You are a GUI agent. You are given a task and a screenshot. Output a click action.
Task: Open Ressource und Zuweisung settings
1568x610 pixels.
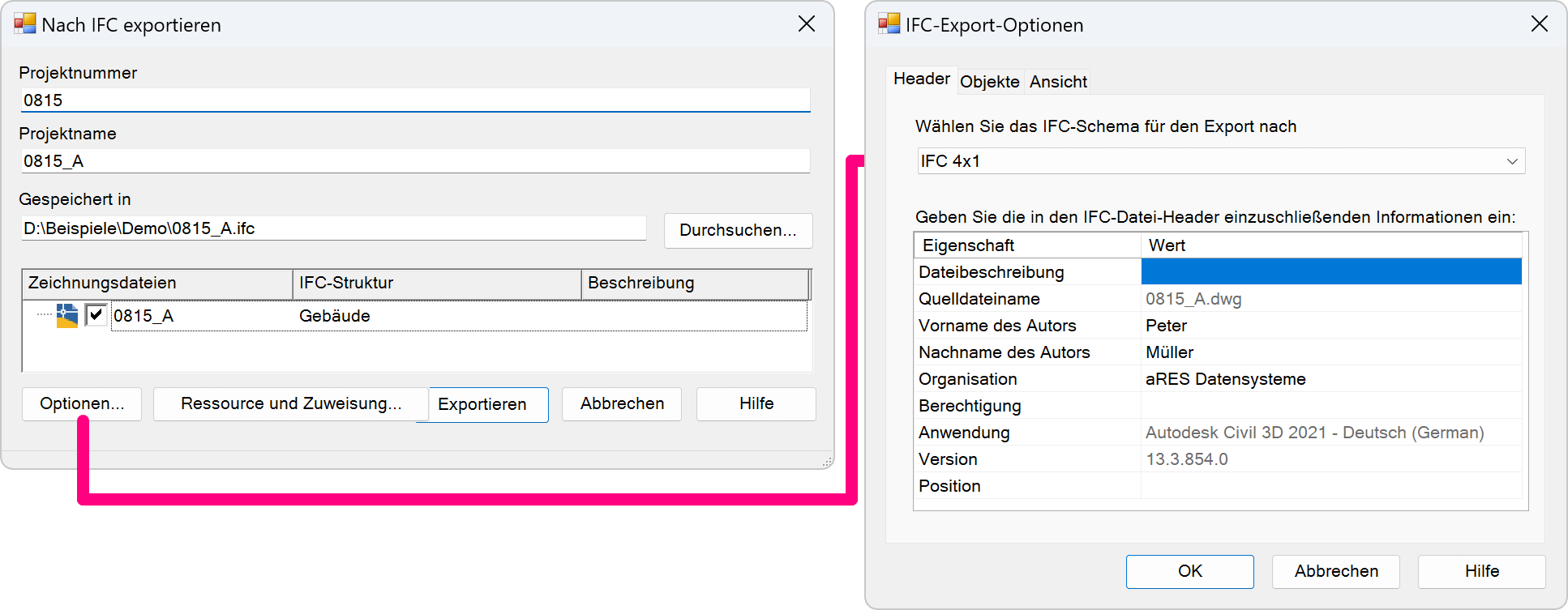pyautogui.click(x=290, y=403)
